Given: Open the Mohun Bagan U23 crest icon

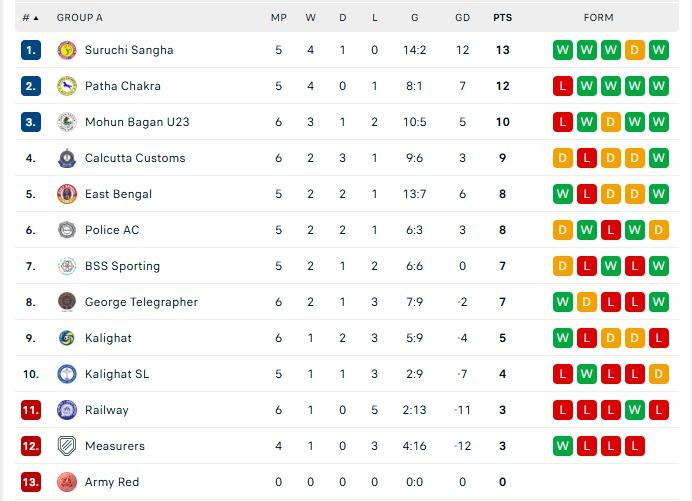Looking at the screenshot, I should pos(67,122).
